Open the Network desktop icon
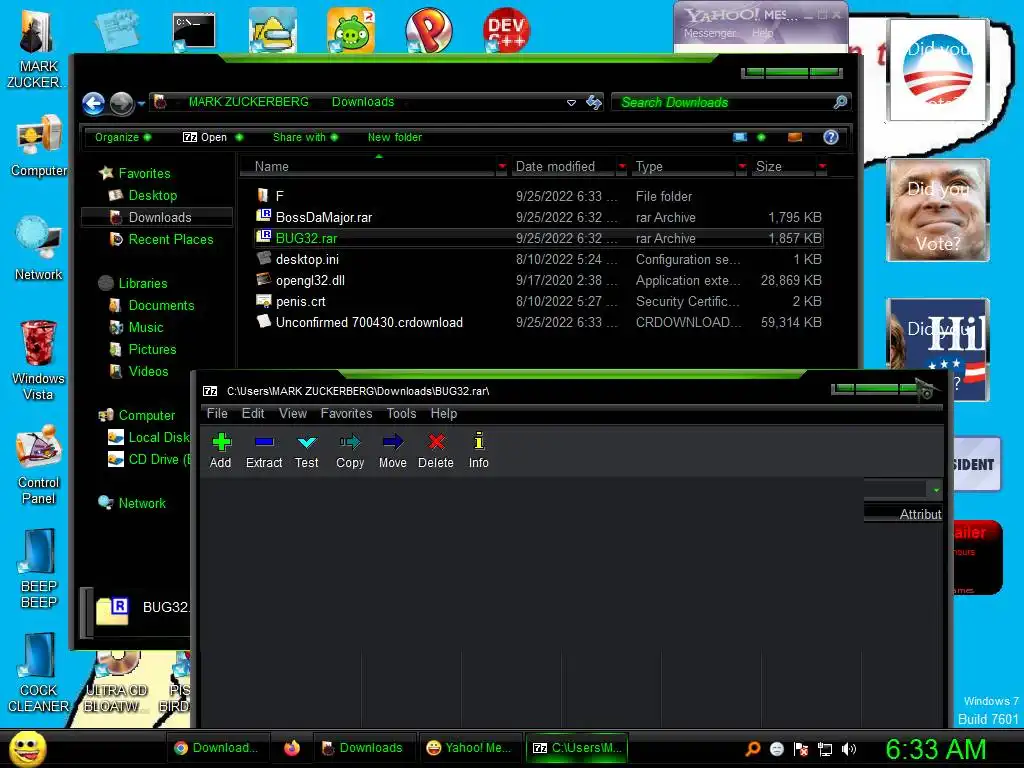Screen dimensions: 1024x768 point(39,249)
